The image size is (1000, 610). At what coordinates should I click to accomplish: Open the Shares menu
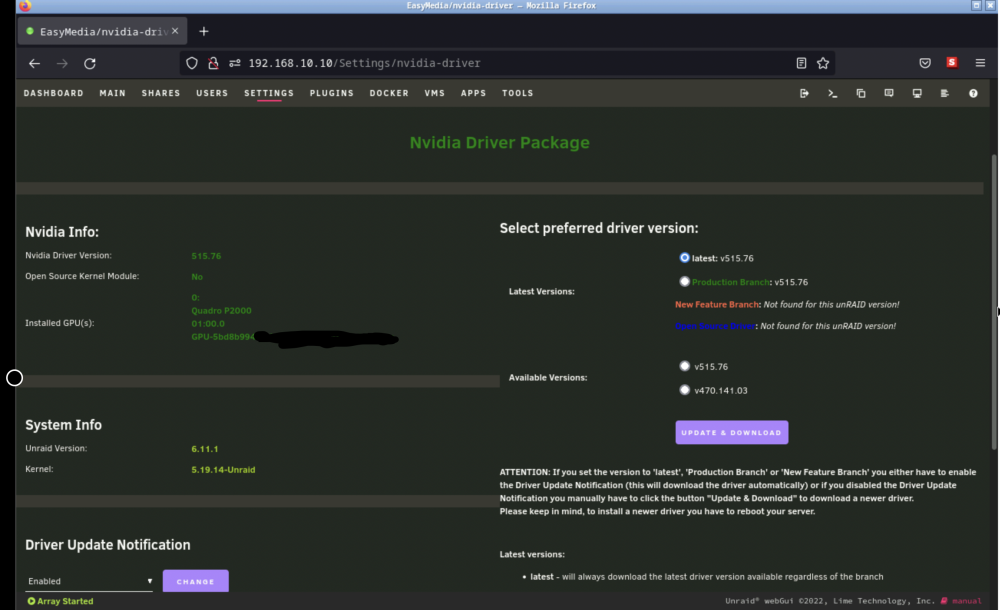[x=161, y=93]
